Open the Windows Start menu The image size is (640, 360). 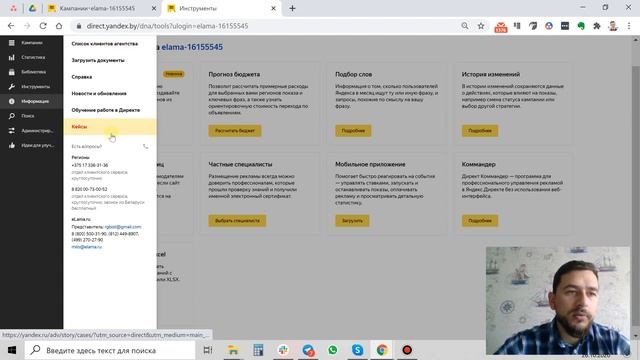click(x=12, y=350)
